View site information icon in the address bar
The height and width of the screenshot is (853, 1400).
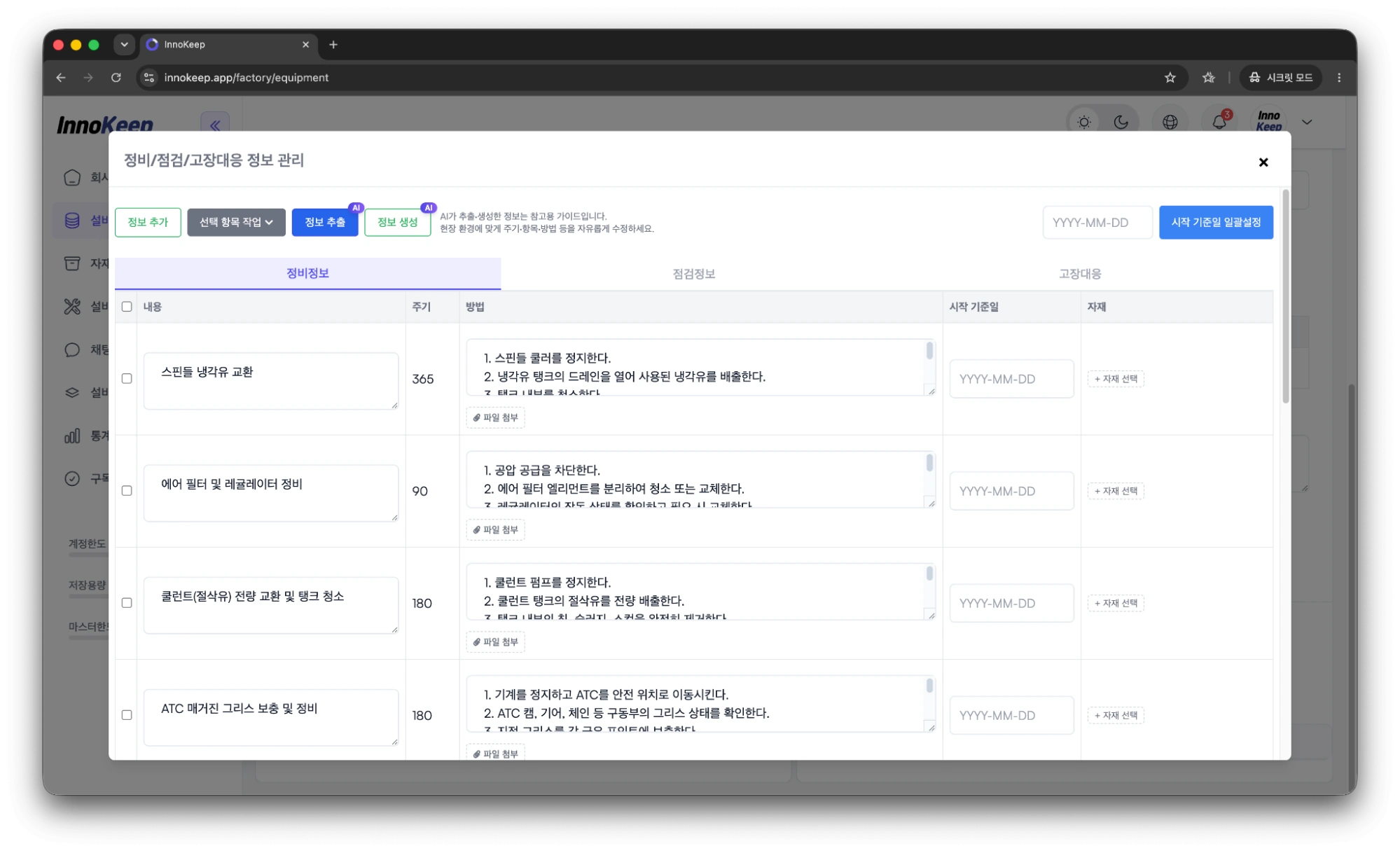148,78
